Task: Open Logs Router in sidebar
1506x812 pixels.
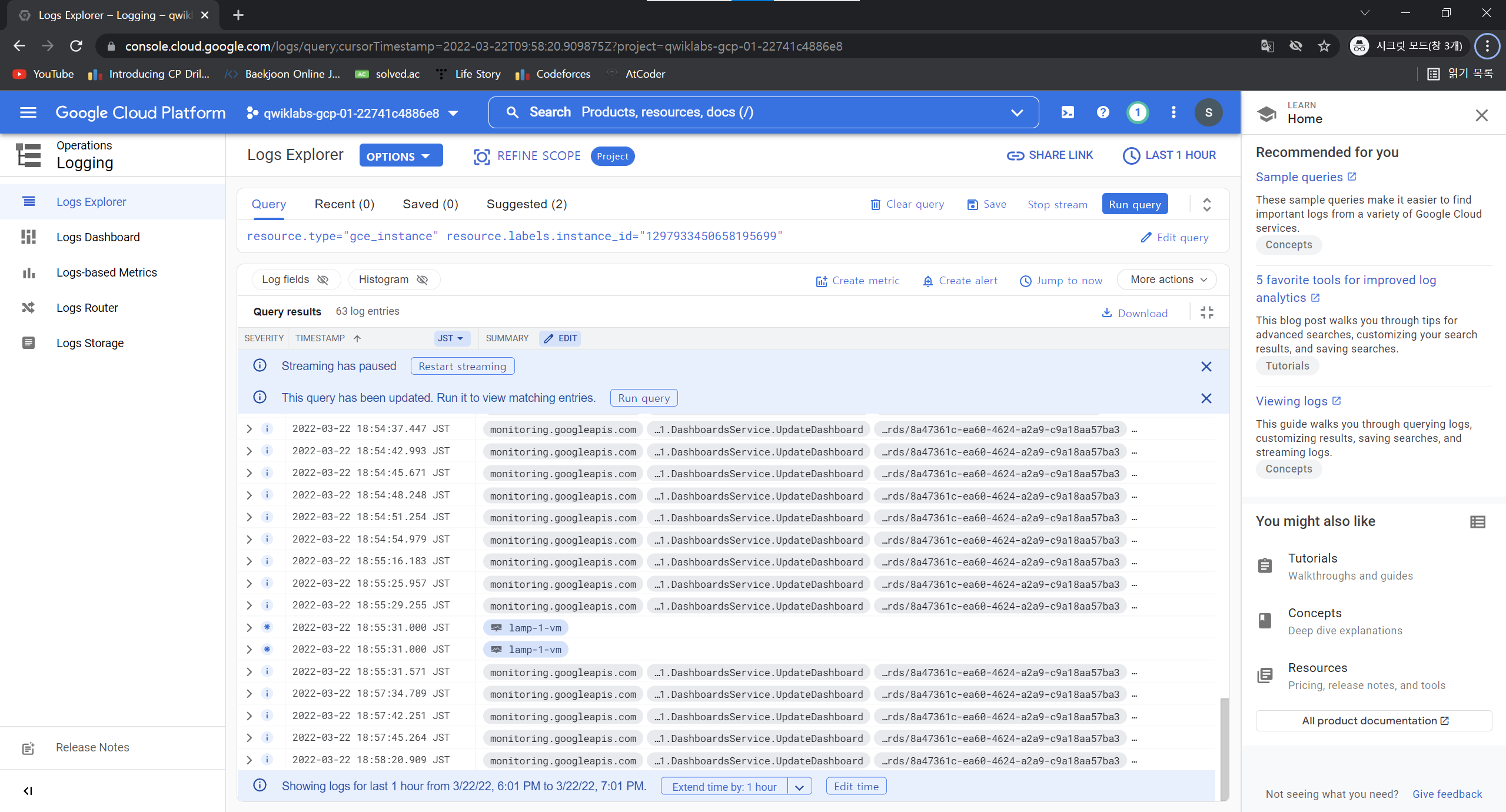Action: coord(87,308)
